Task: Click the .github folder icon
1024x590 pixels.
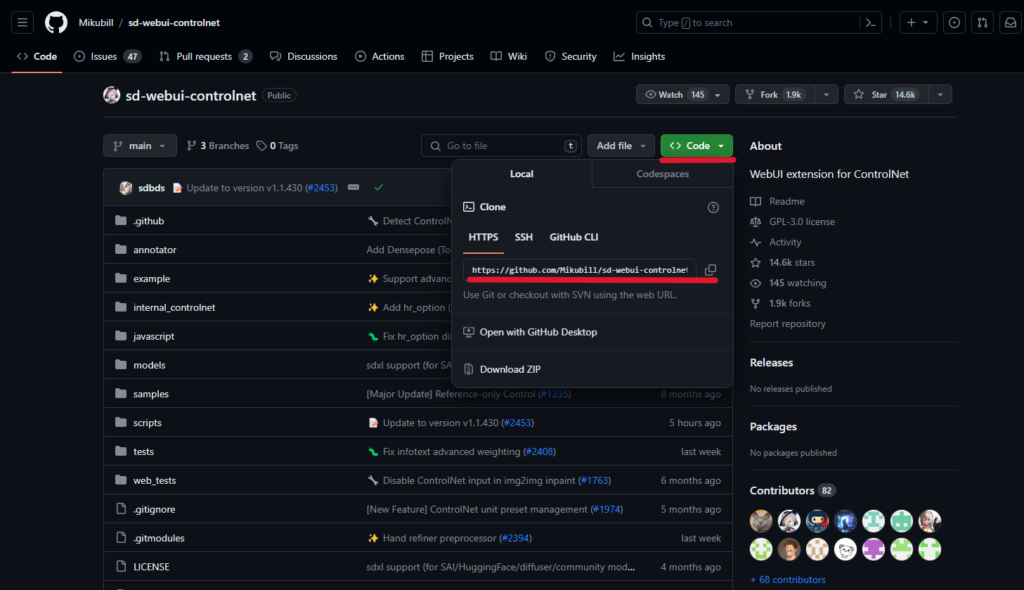Action: 121,220
